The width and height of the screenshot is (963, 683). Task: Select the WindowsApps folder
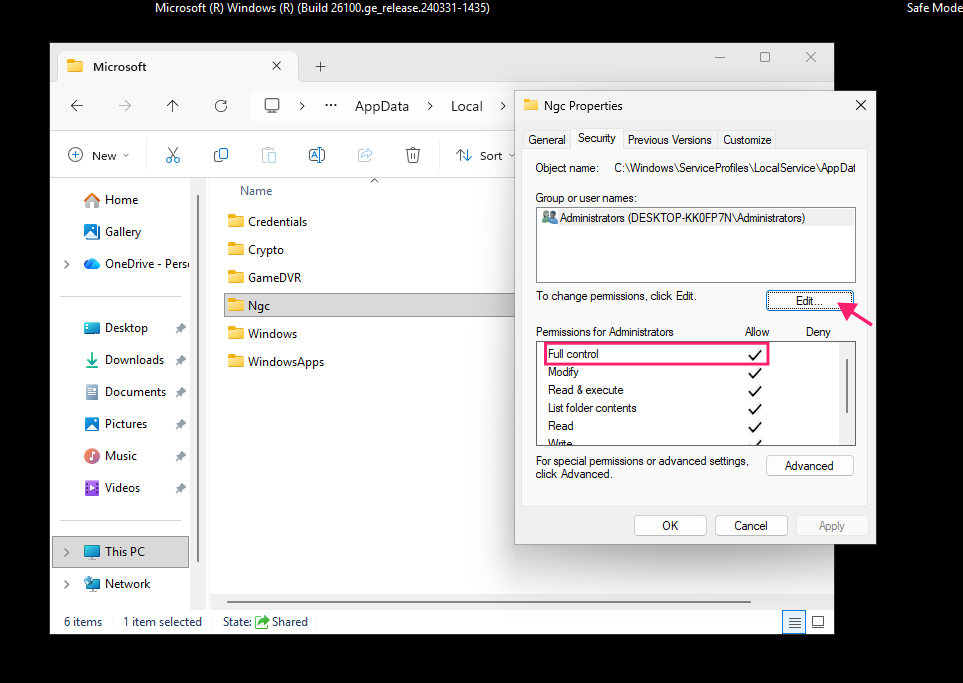point(276,362)
